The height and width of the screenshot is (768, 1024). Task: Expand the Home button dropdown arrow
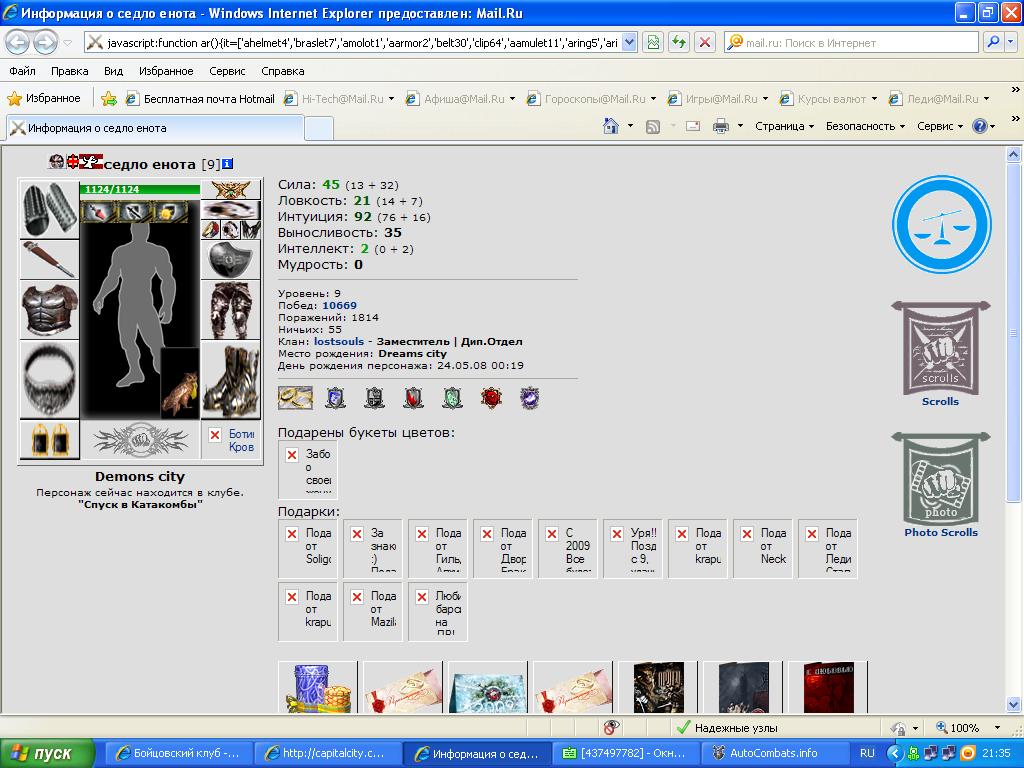click(630, 126)
